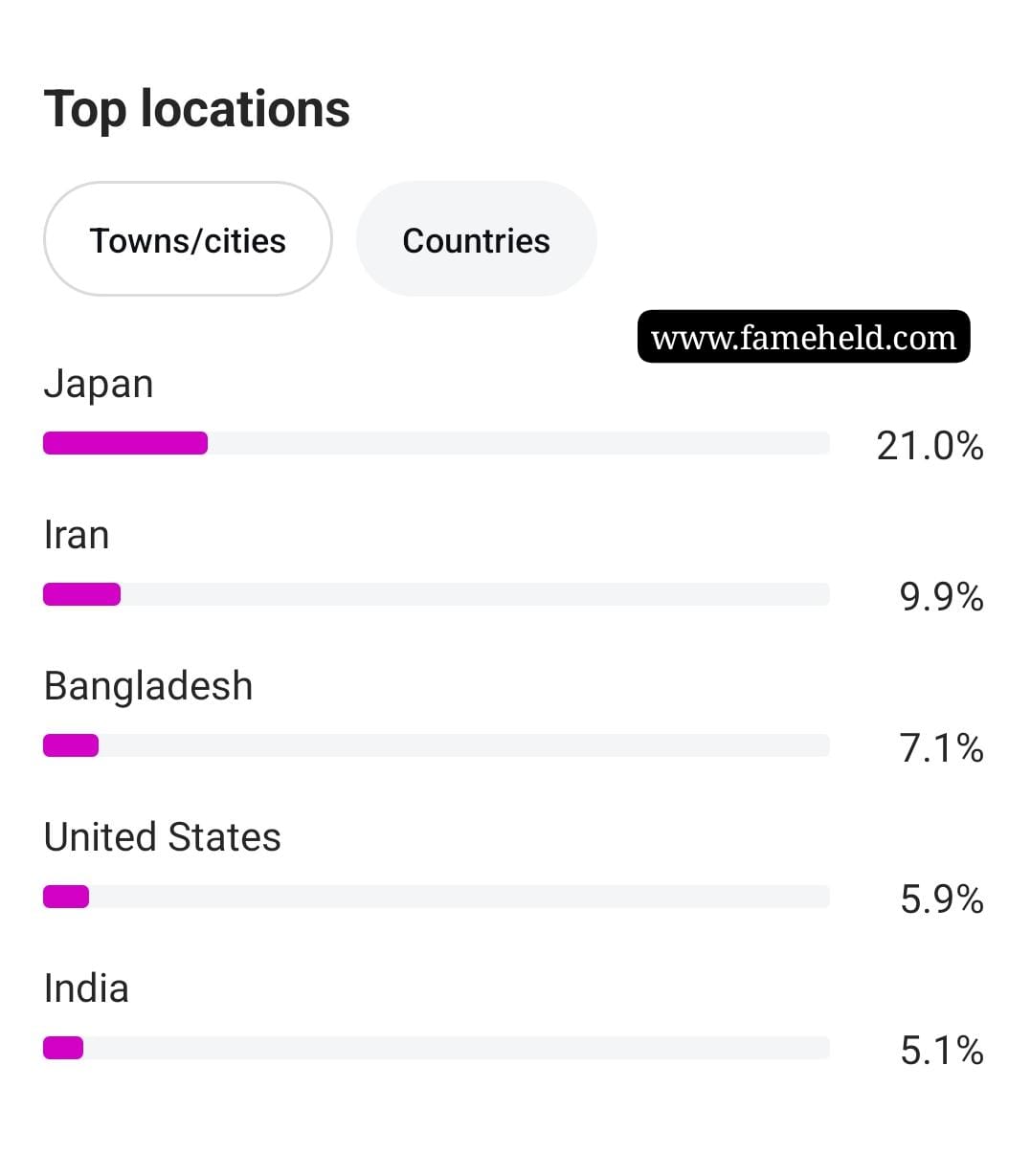Click the 9.9% value for Iran

[941, 597]
